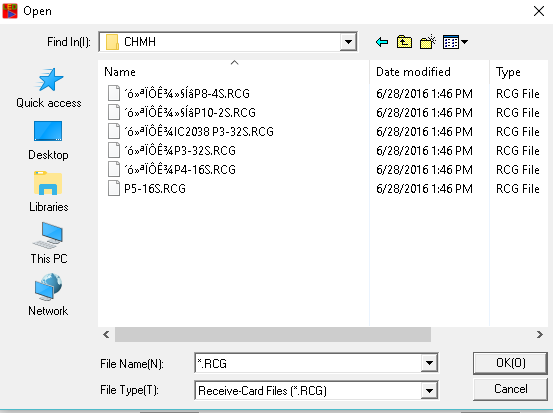Expand the File Type dropdown
Image resolution: width=553 pixels, height=413 pixels.
pos(429,390)
